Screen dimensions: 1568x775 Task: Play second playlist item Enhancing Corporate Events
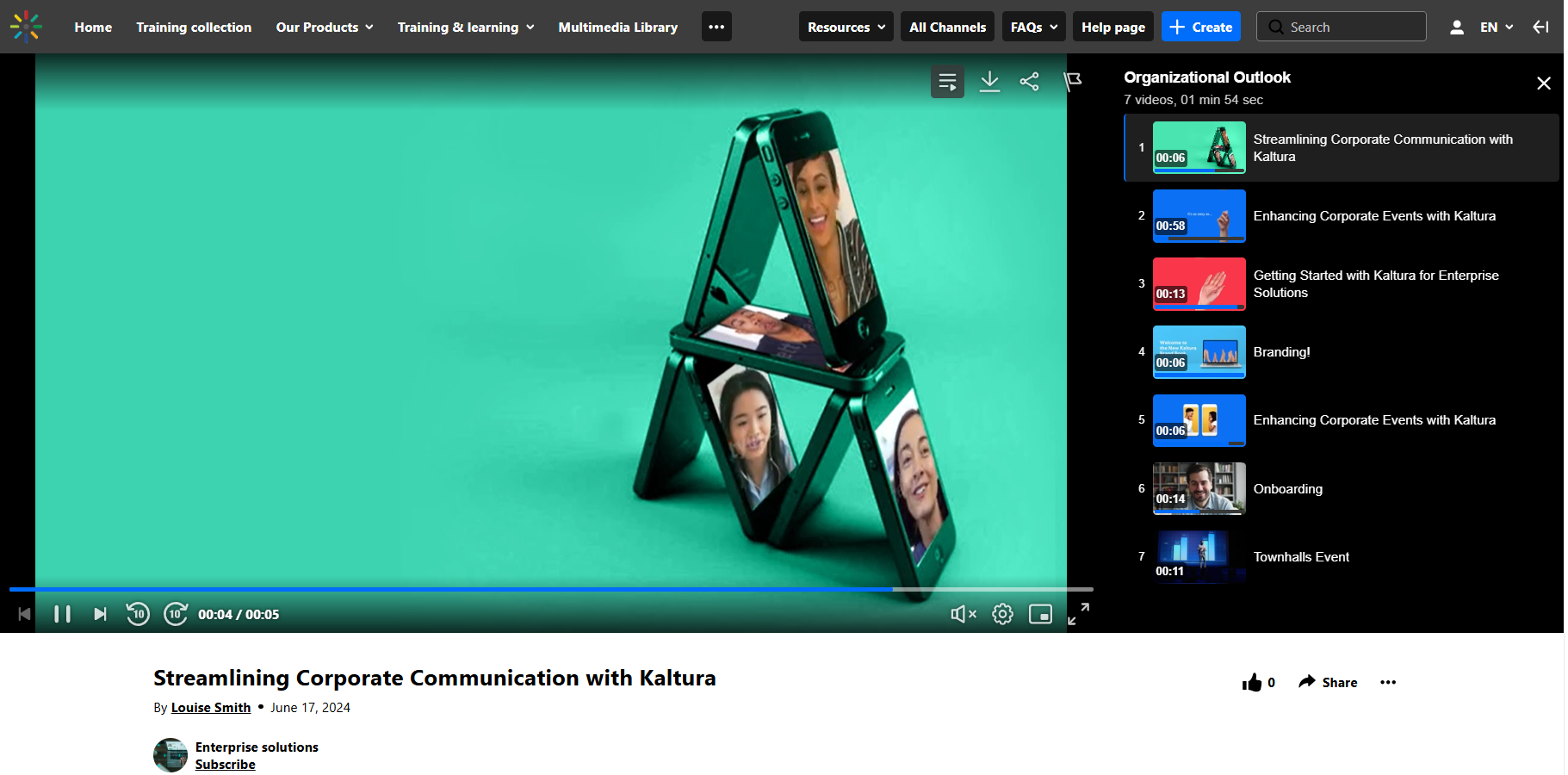1342,216
